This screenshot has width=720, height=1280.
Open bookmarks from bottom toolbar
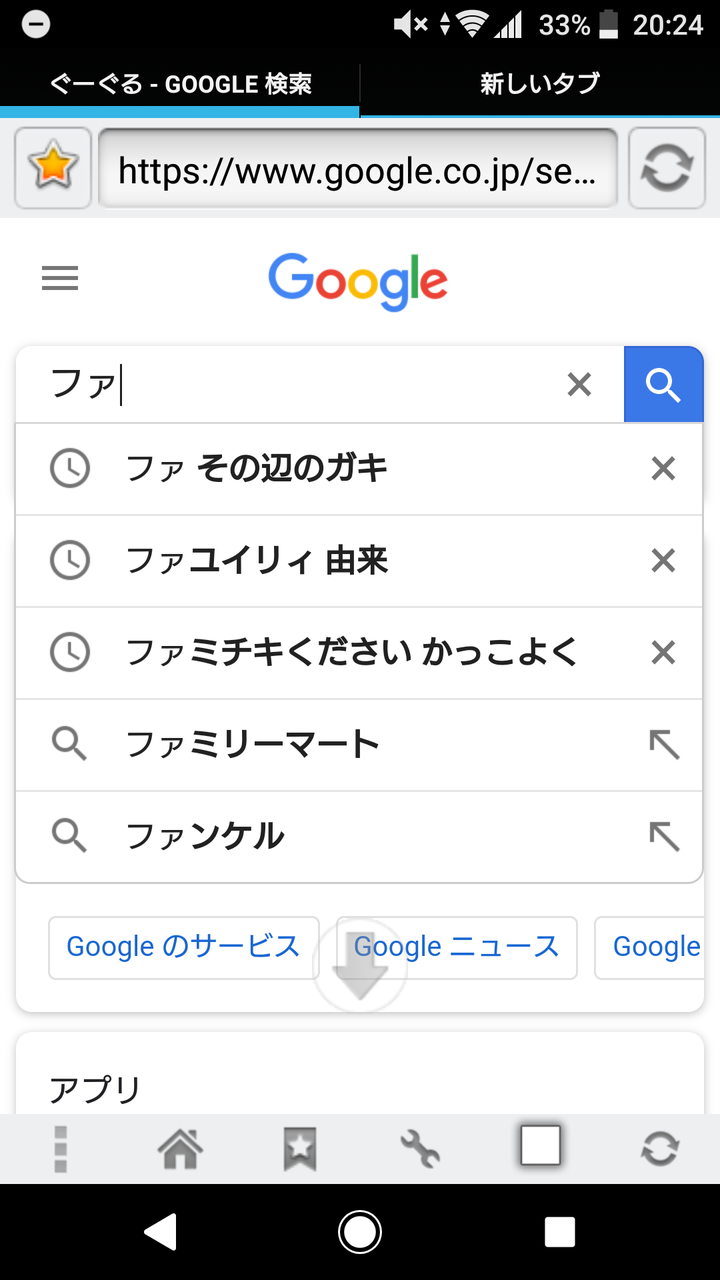[300, 1148]
